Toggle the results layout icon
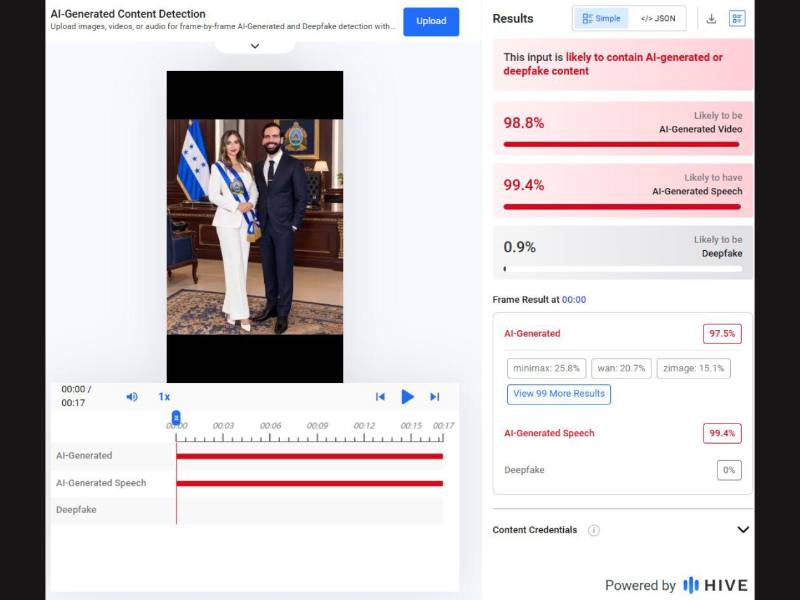Screen dimensions: 800x600 click(737, 18)
